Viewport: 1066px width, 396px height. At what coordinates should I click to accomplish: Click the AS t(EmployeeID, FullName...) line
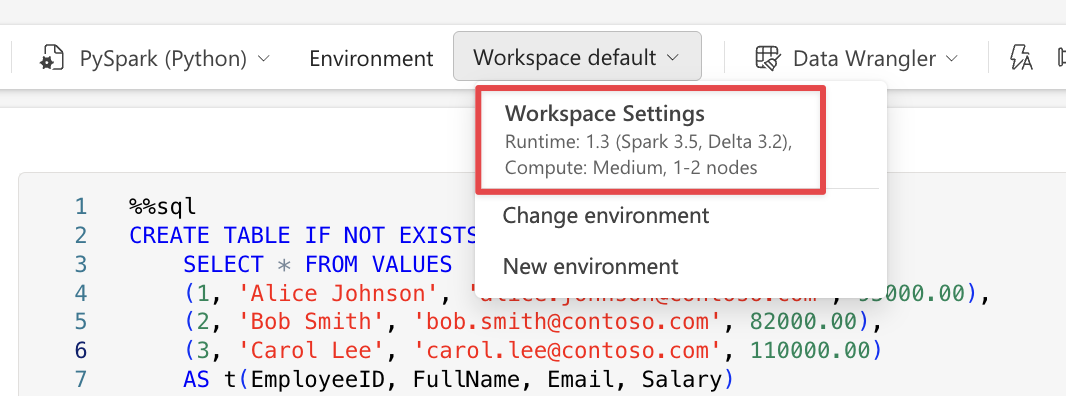(x=458, y=380)
